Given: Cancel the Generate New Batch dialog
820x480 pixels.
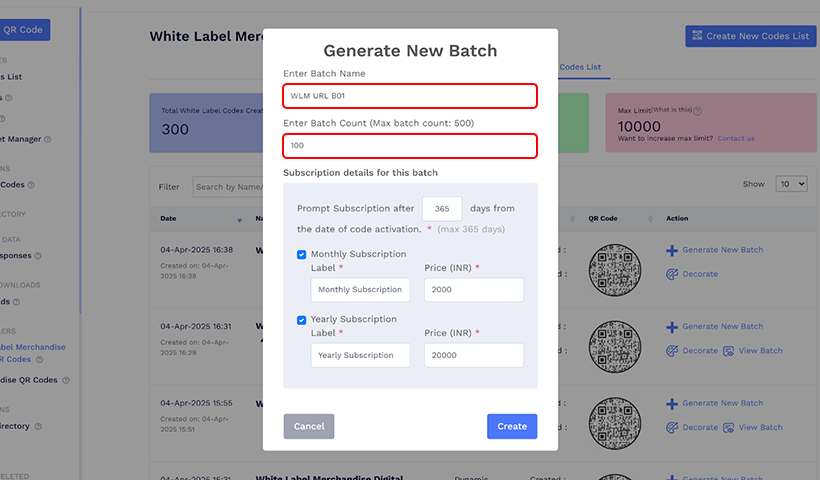Looking at the screenshot, I should coord(309,426).
